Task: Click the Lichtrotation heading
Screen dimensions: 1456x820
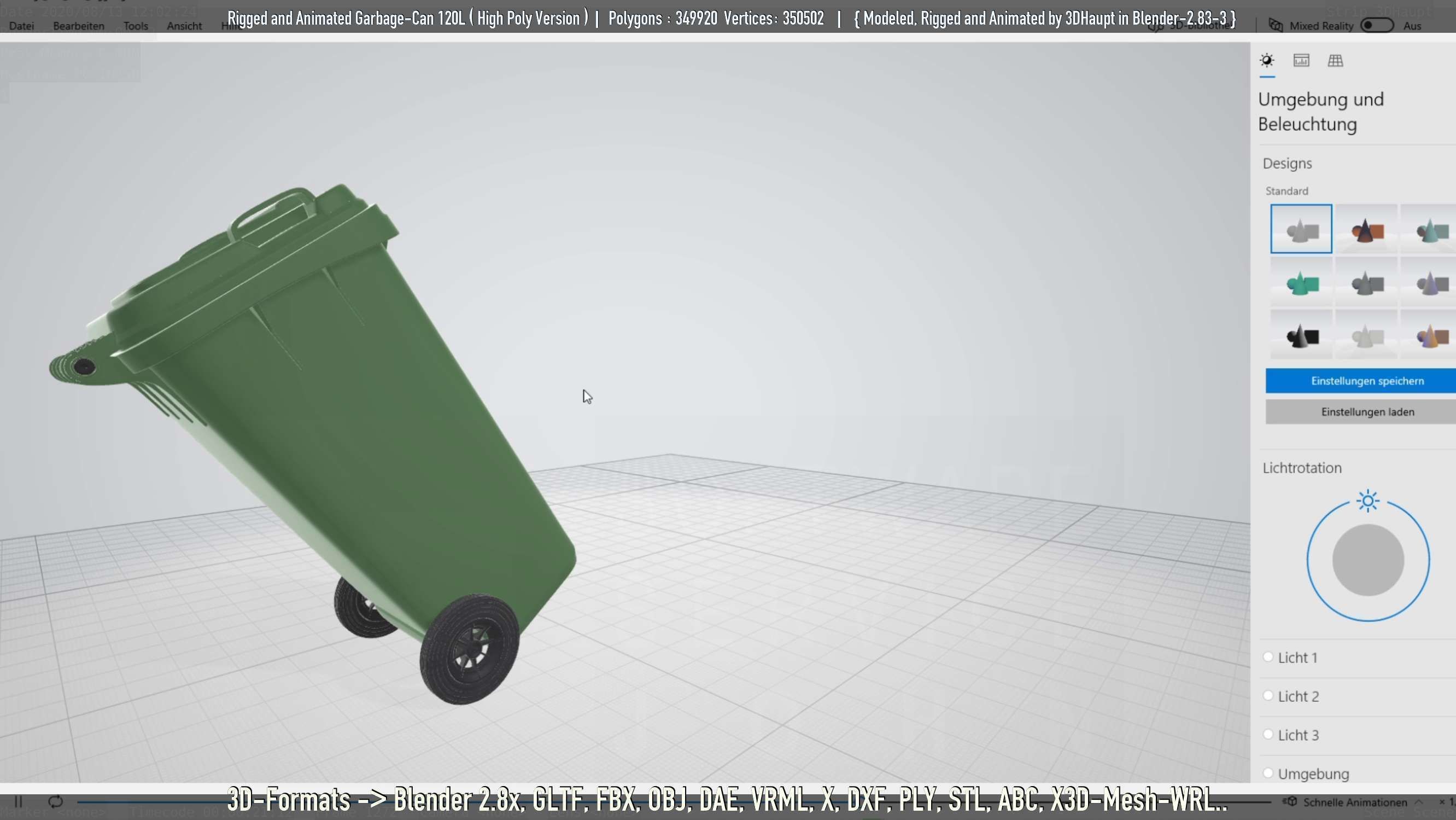Action: [x=1302, y=468]
